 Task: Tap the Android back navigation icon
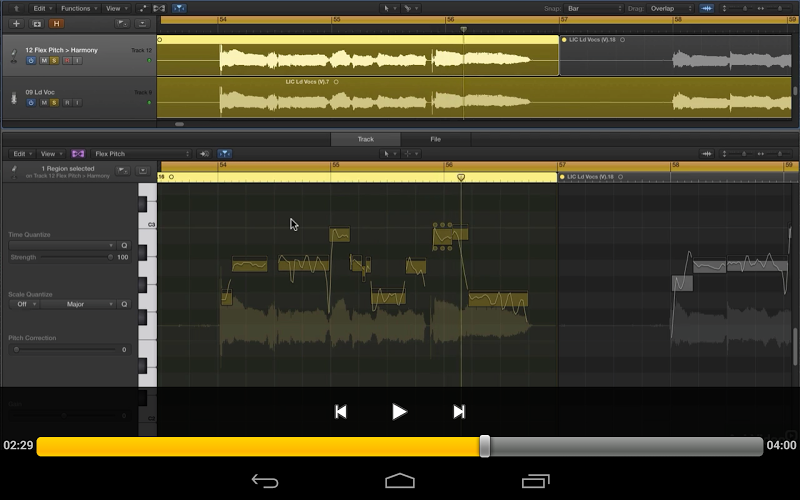pyautogui.click(x=265, y=481)
